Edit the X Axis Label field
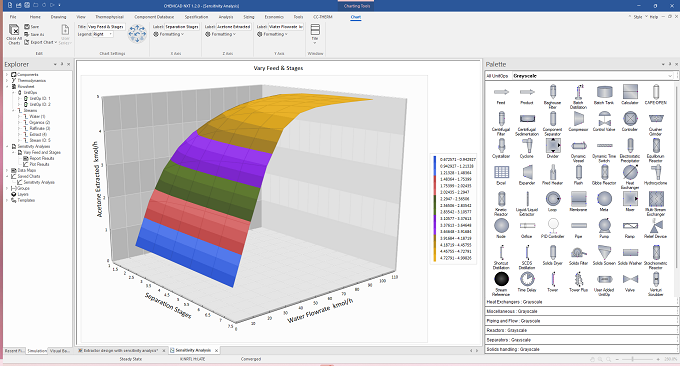This screenshot has width=680, height=366. pyautogui.click(x=182, y=26)
